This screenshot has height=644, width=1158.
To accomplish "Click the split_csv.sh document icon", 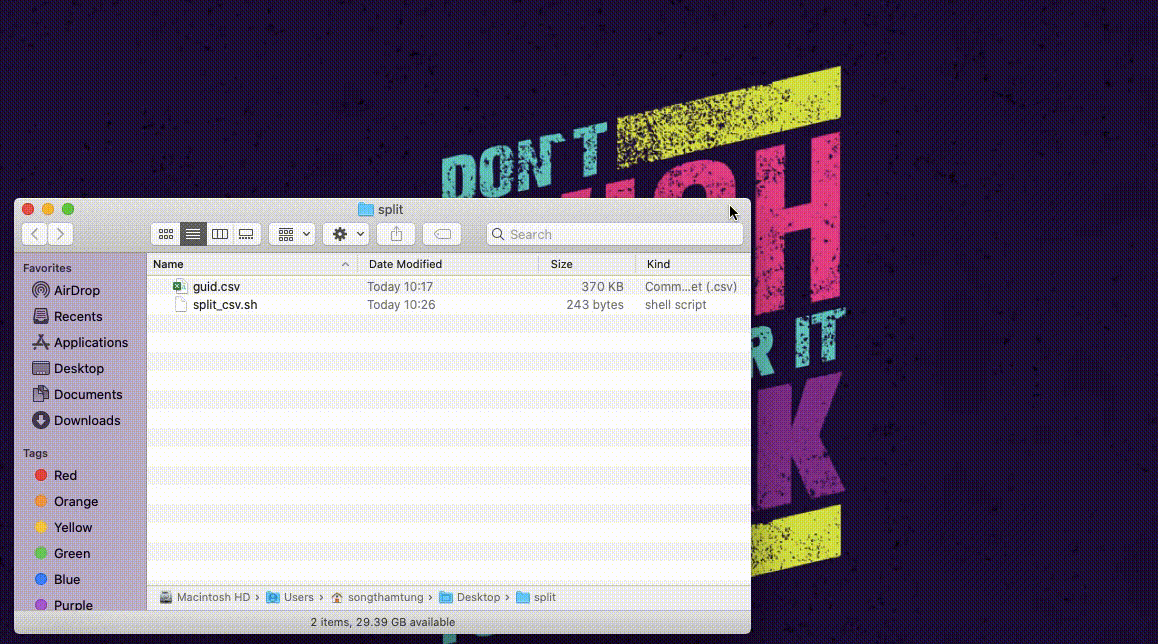I will tap(180, 305).
